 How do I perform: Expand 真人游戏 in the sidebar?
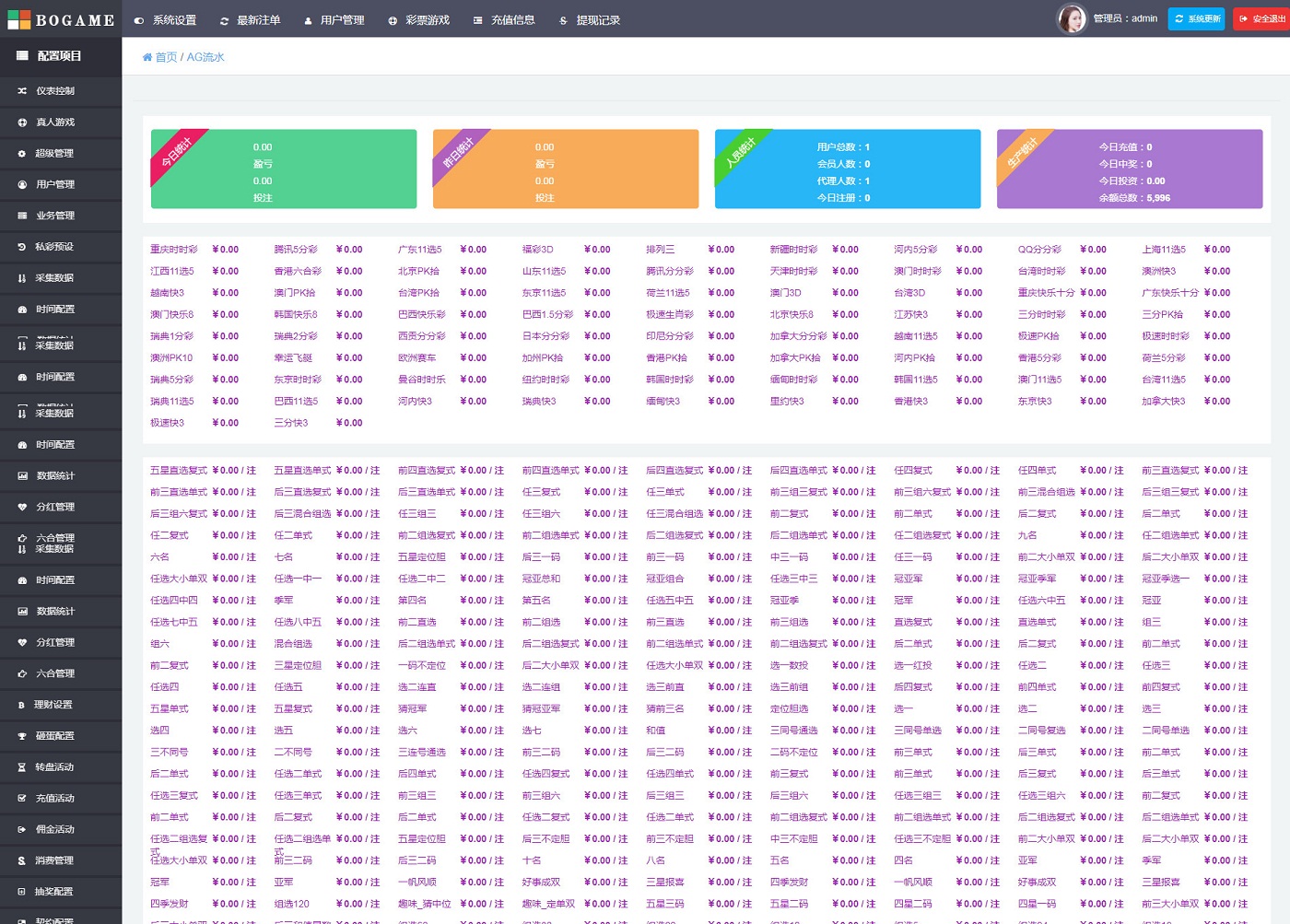55,123
